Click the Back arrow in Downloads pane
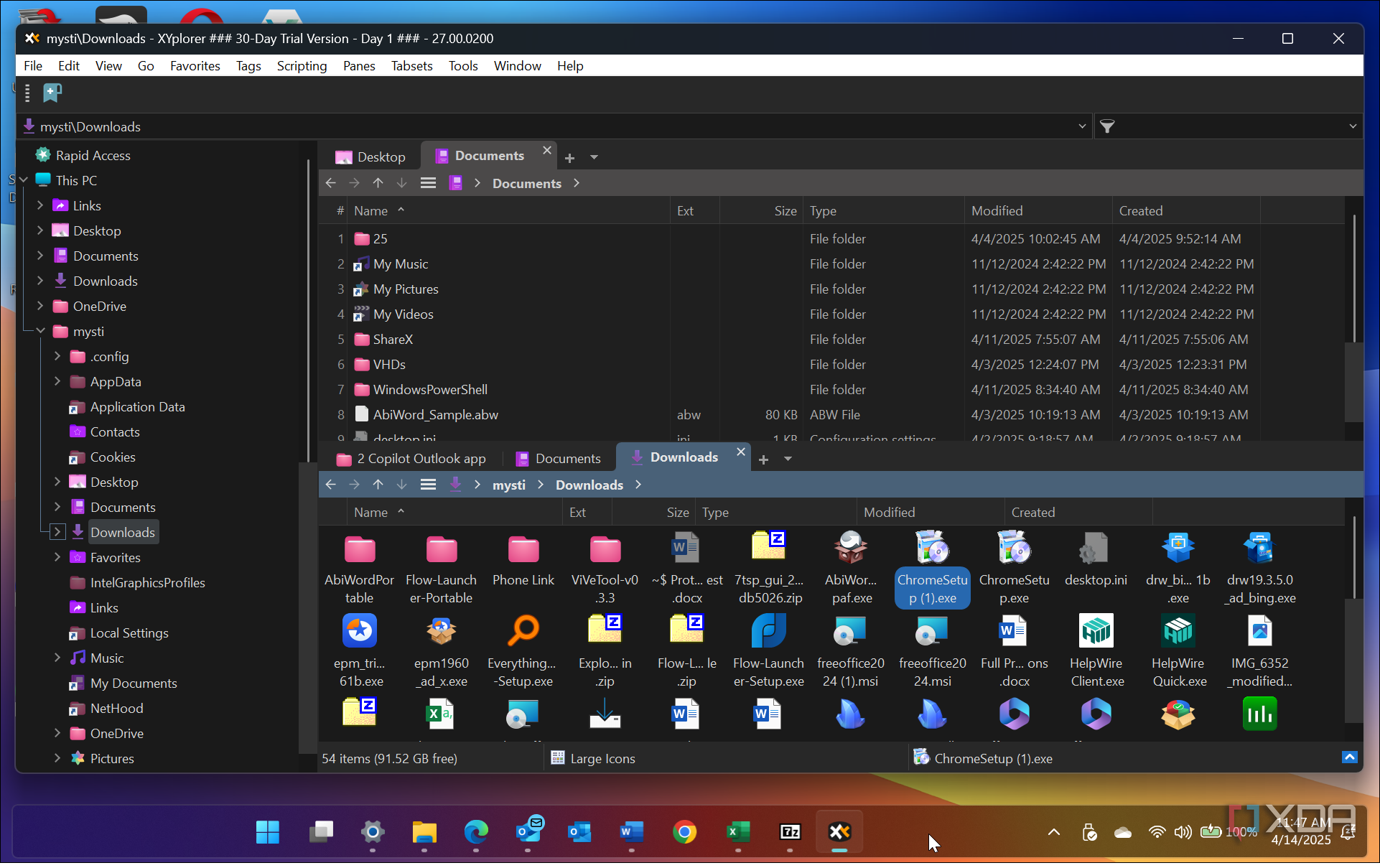1380x868 pixels. 330,485
